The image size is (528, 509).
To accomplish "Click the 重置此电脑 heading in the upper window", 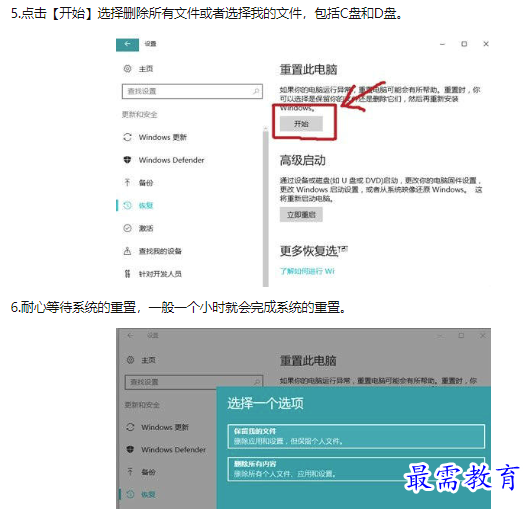I will [x=308, y=70].
